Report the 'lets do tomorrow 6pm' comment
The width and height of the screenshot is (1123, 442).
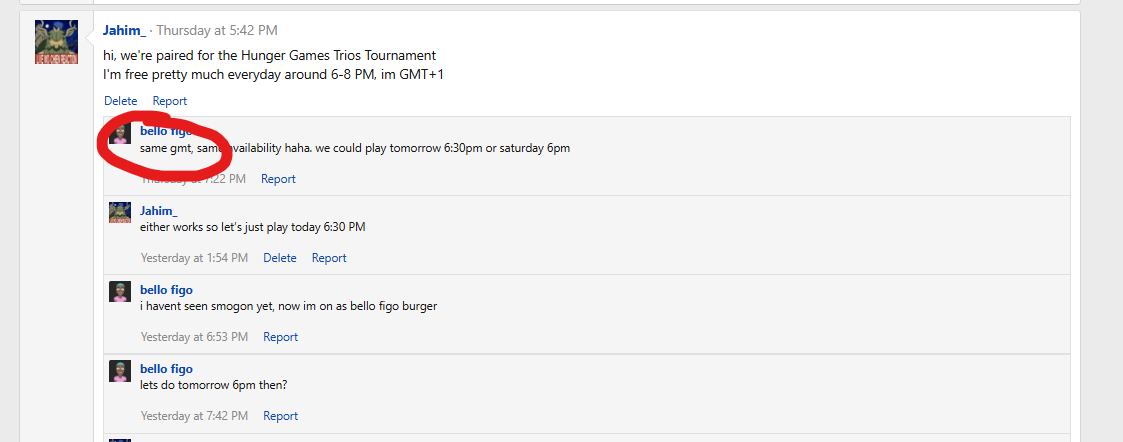pyautogui.click(x=280, y=415)
